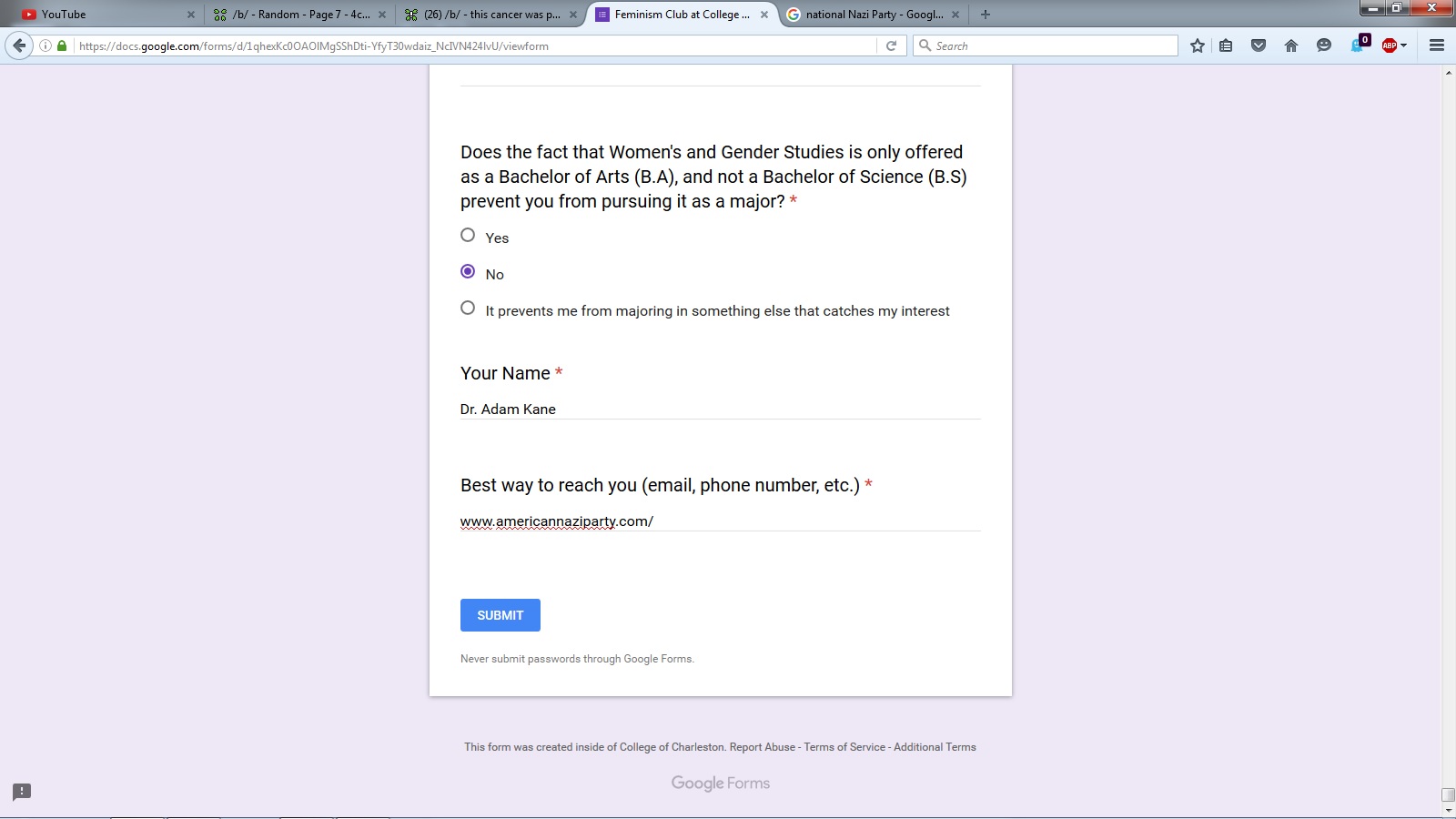Viewport: 1456px width, 819px height.
Task: Open the Additional Terms link
Action: (x=935, y=747)
